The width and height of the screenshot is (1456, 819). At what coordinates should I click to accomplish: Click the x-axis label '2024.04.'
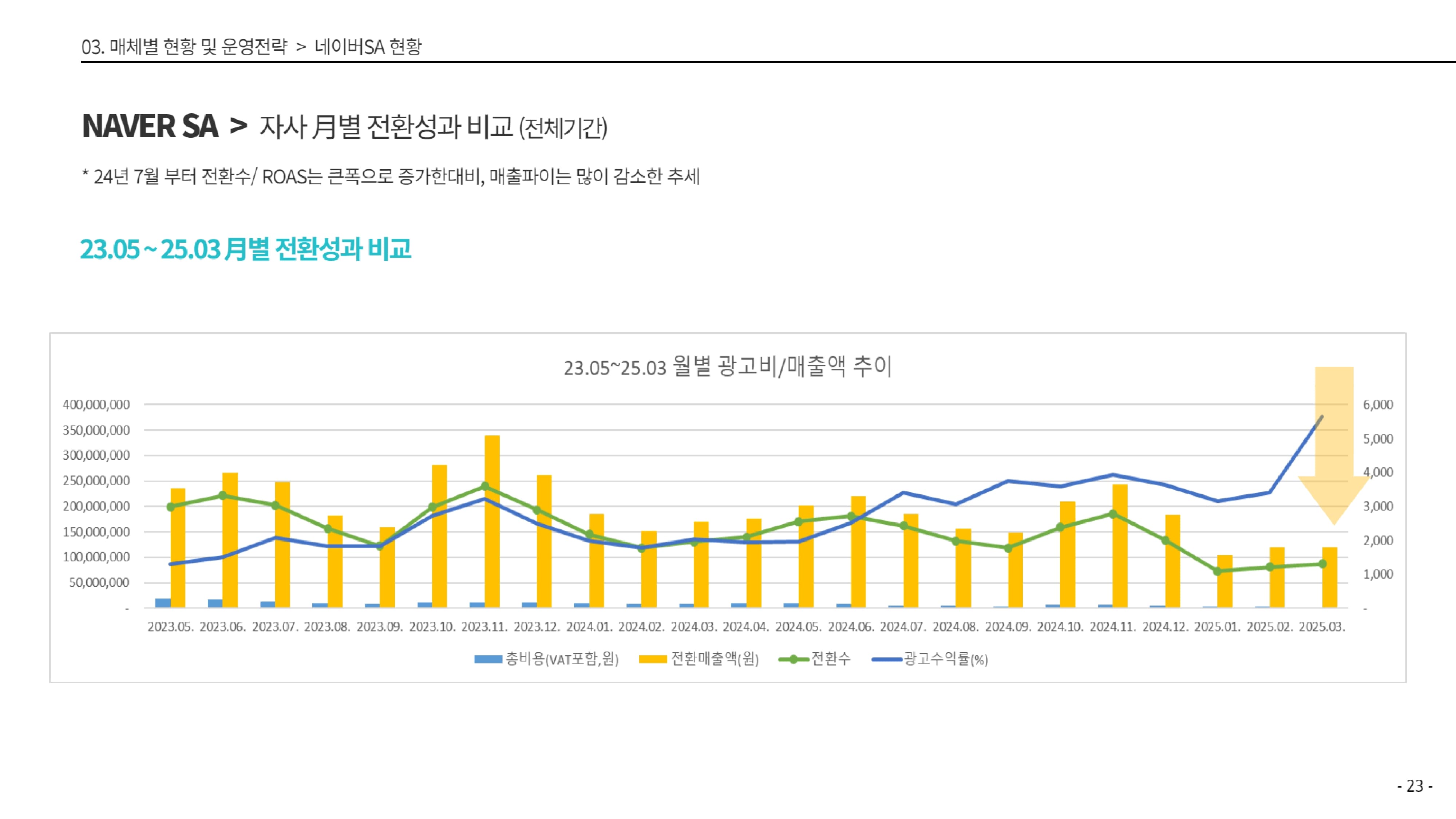746,627
